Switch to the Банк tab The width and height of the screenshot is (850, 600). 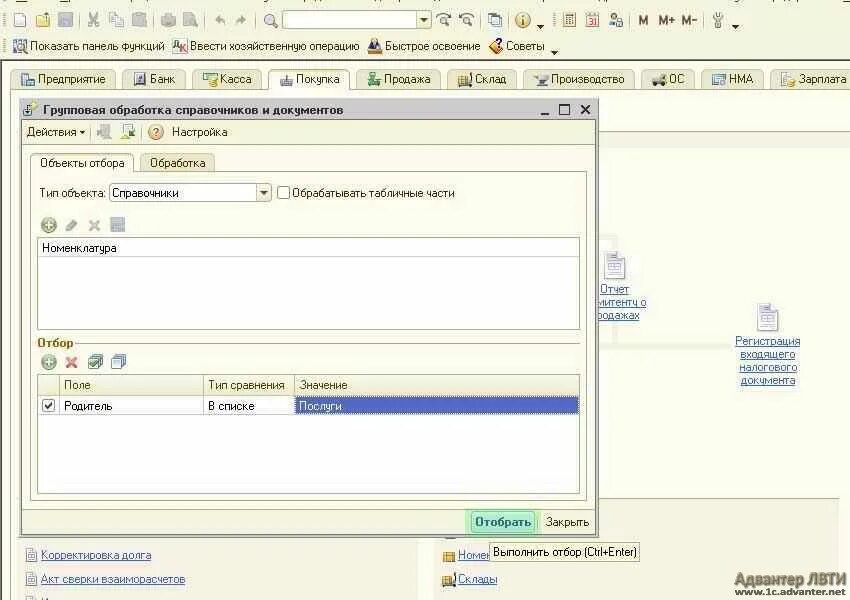click(154, 79)
